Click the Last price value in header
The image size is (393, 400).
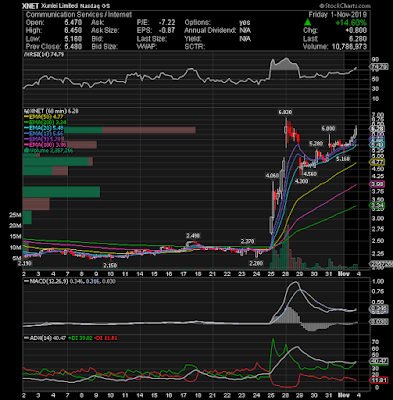coord(359,39)
